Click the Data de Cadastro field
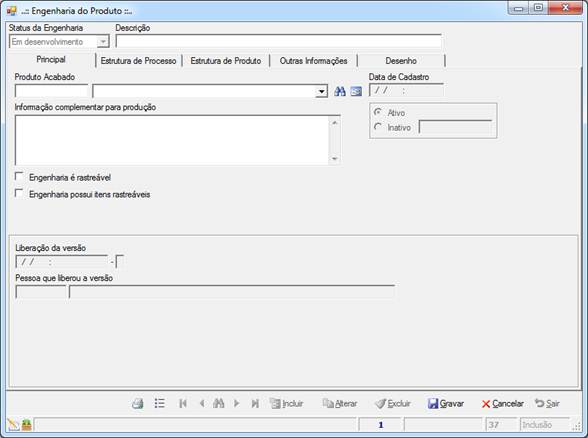The height and width of the screenshot is (438, 588). coord(406,90)
